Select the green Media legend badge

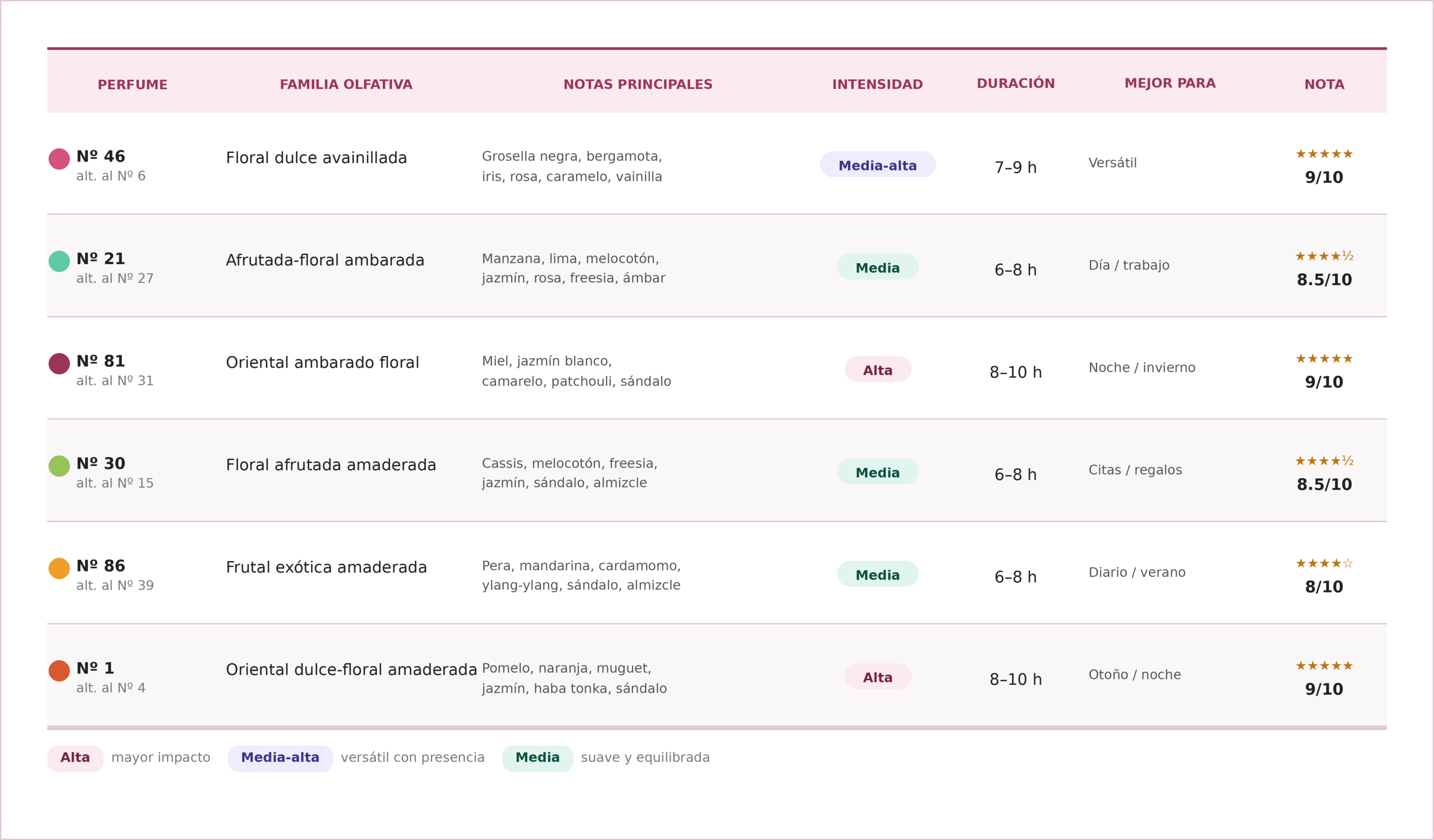pos(537,759)
